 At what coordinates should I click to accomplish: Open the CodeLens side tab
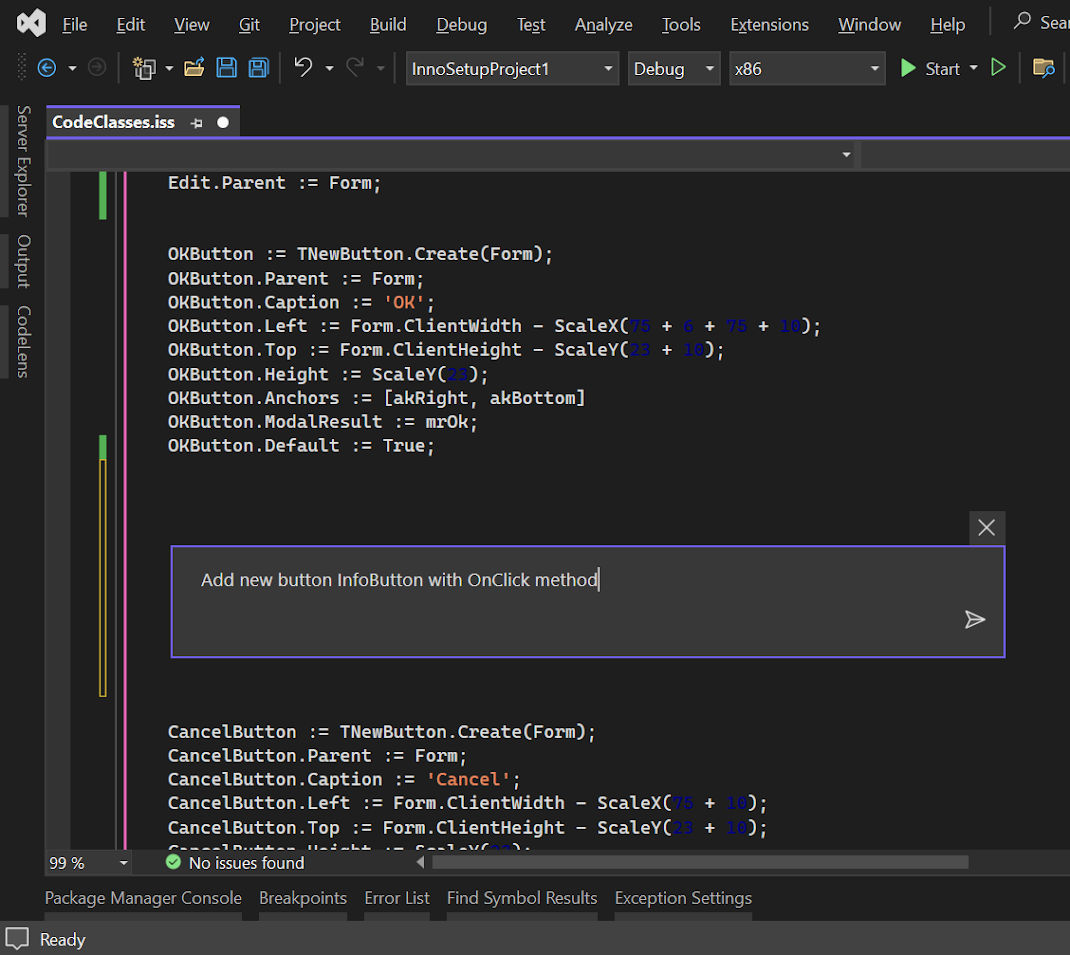(23, 341)
